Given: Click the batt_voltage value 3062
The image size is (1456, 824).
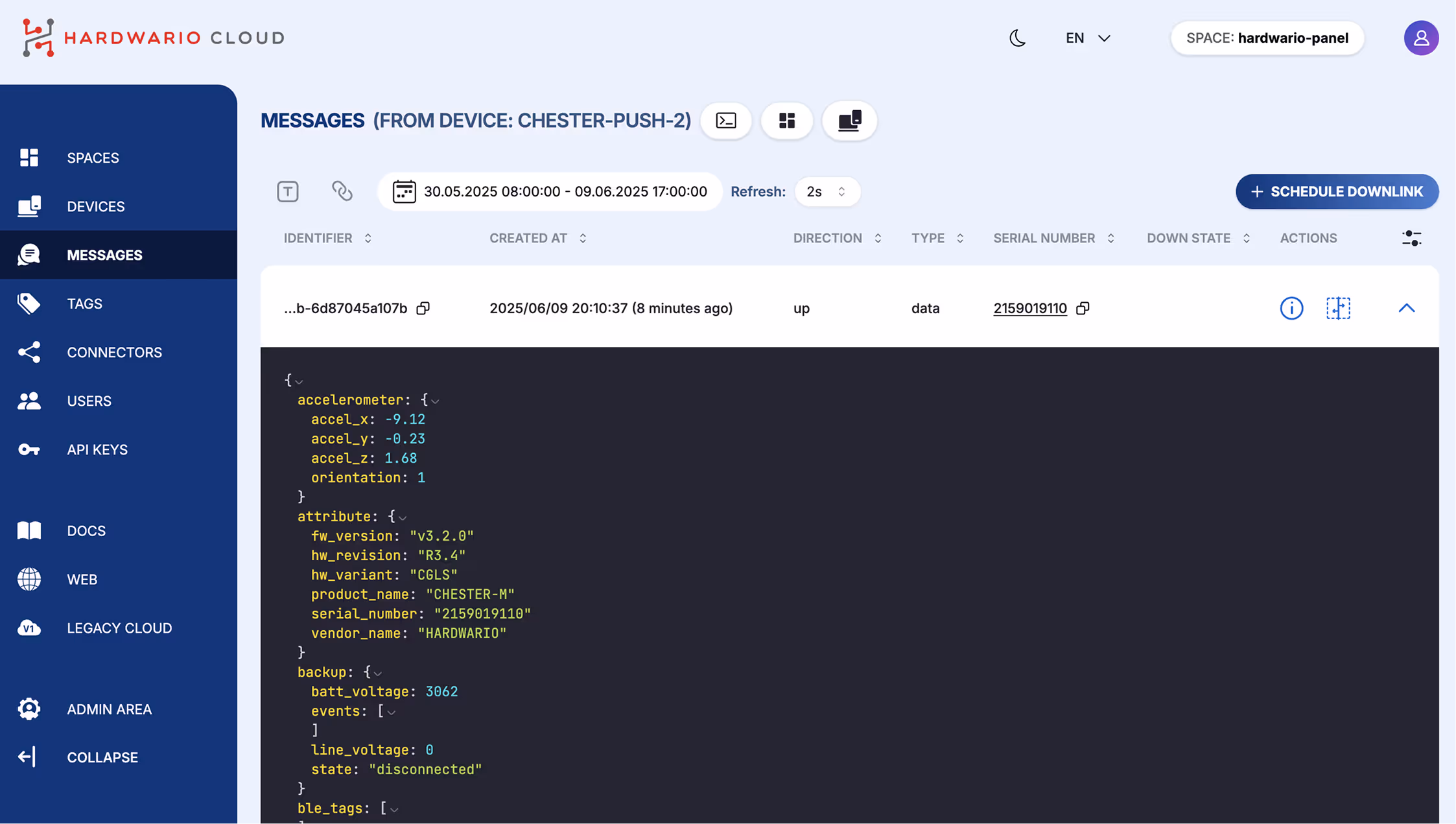Looking at the screenshot, I should [x=441, y=692].
